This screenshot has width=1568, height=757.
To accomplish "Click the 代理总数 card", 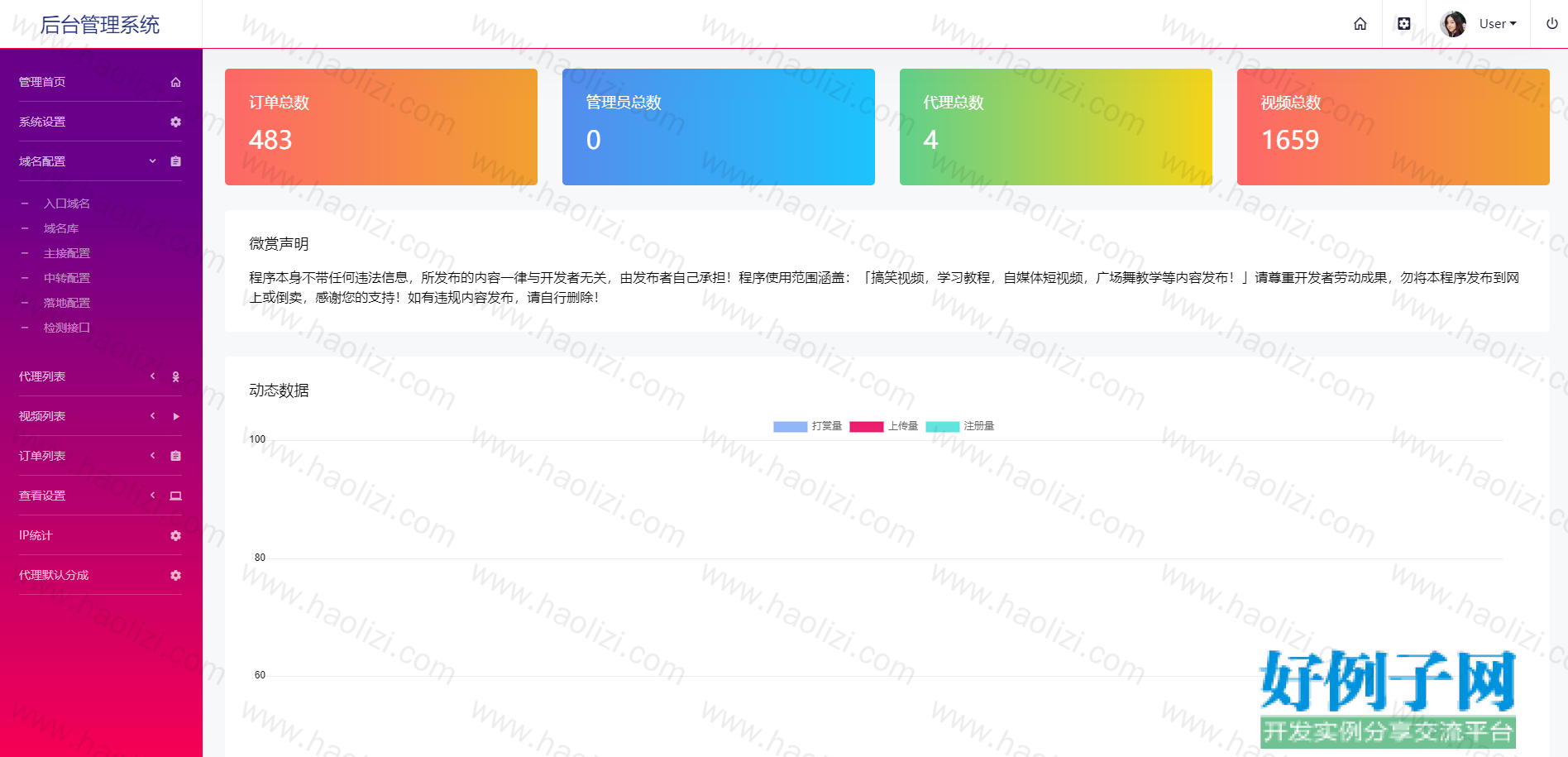I will point(1056,127).
